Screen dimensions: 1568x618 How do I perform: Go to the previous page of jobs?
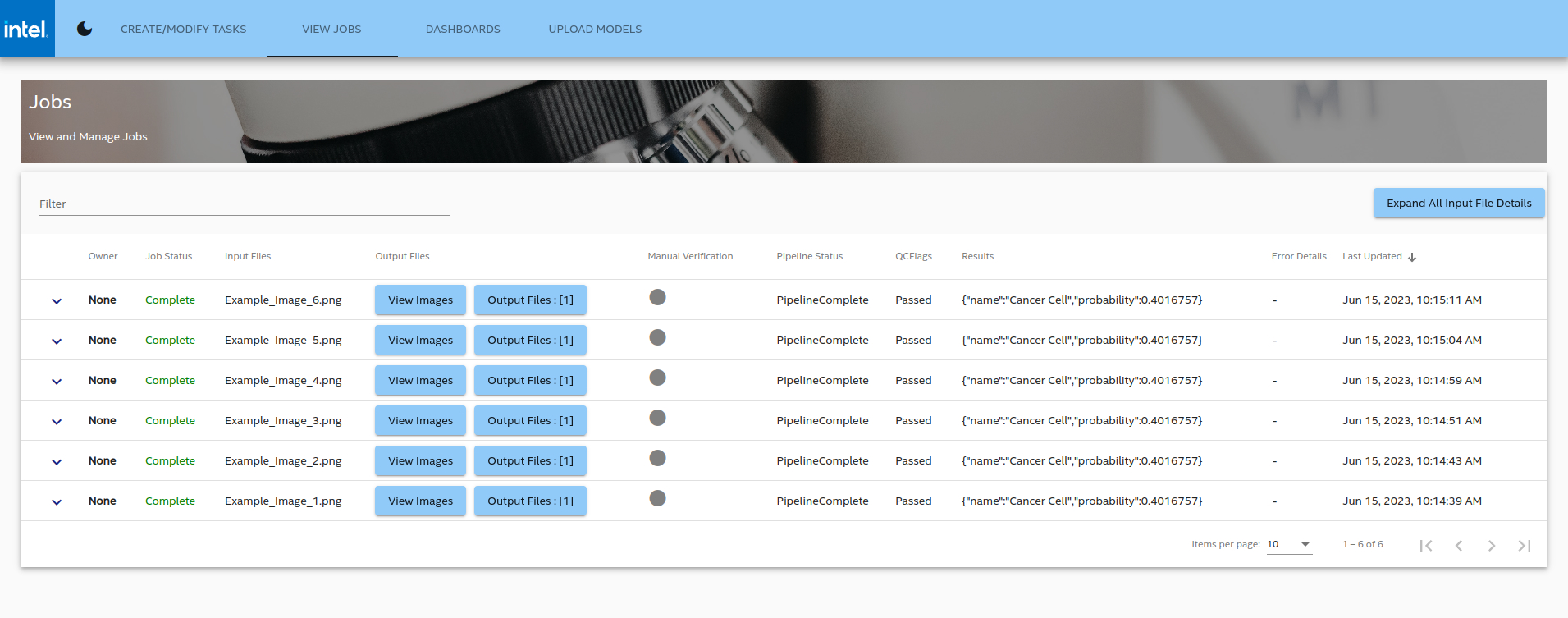tap(1459, 546)
